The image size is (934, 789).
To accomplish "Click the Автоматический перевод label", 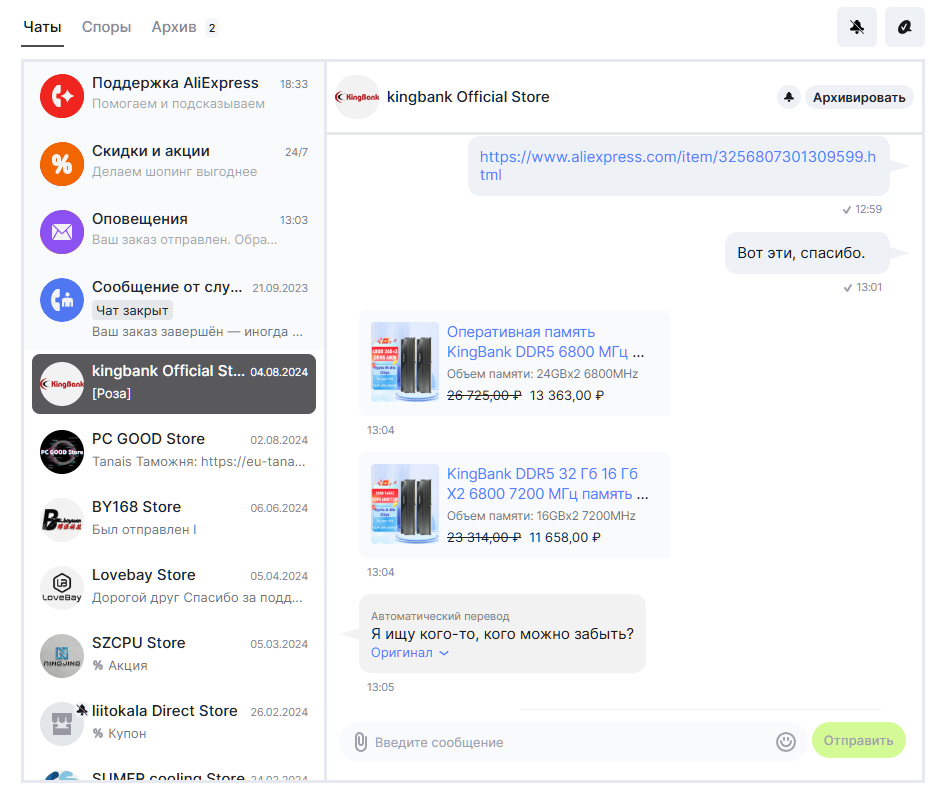I will [x=440, y=616].
